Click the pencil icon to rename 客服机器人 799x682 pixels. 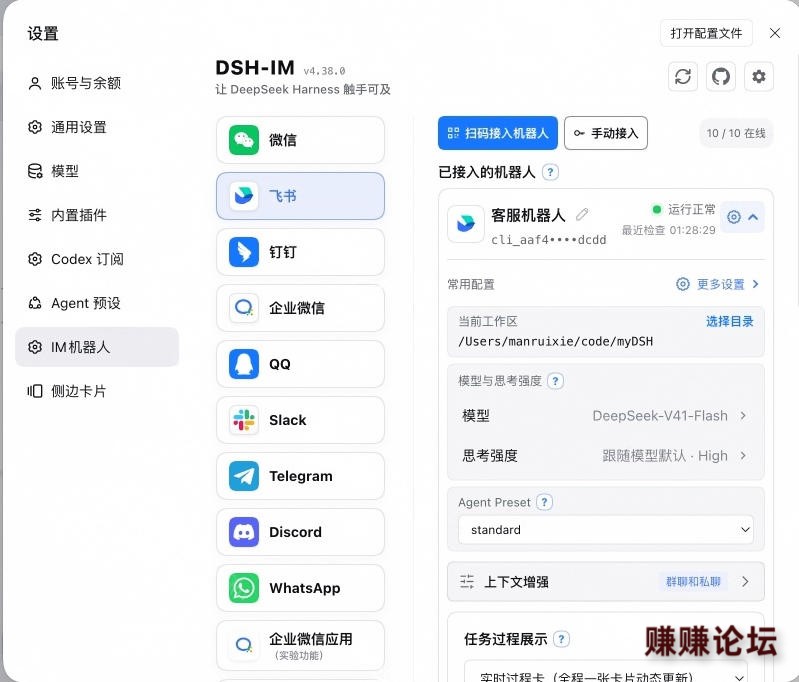tap(582, 215)
